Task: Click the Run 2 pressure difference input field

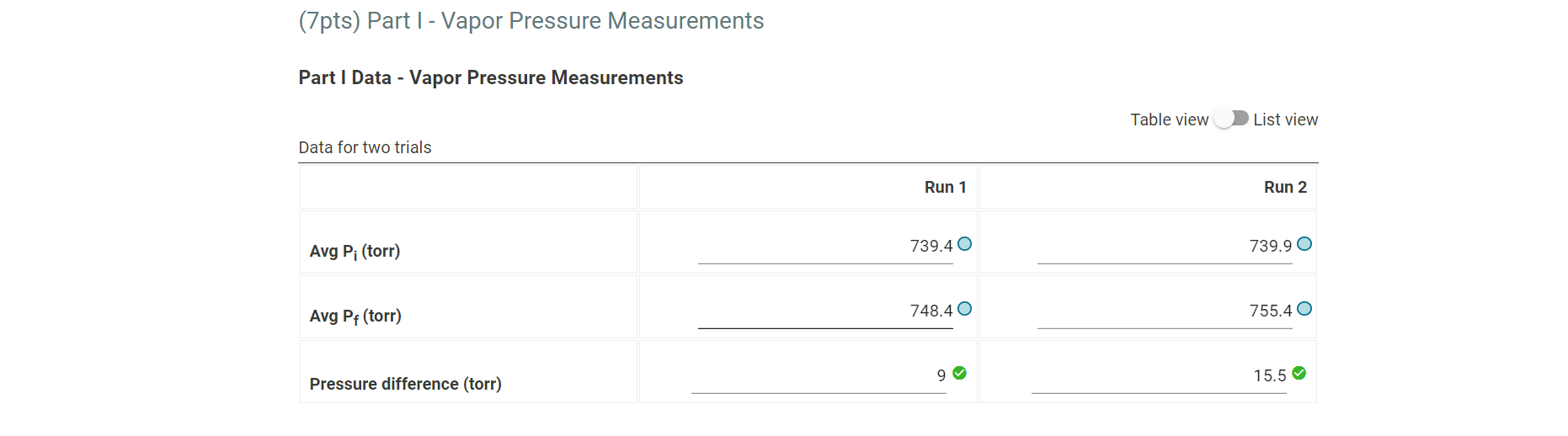Action: (x=1159, y=376)
